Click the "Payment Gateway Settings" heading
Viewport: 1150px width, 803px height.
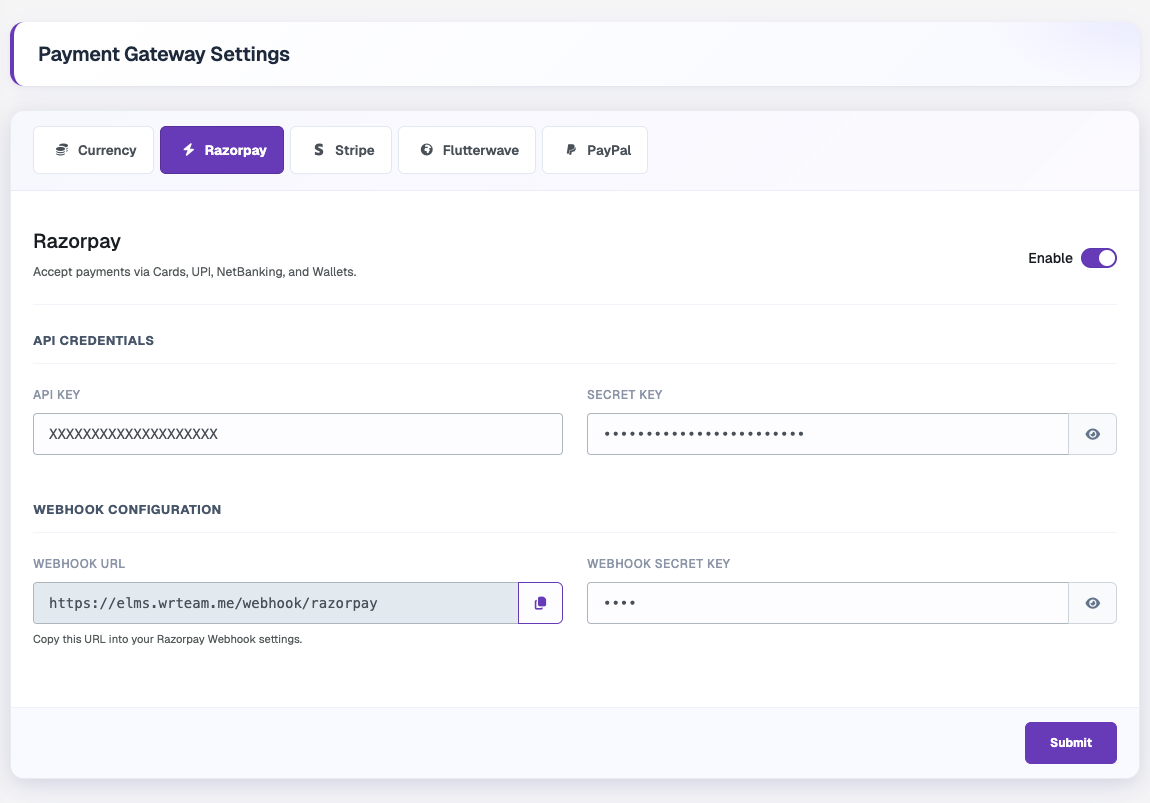(164, 54)
